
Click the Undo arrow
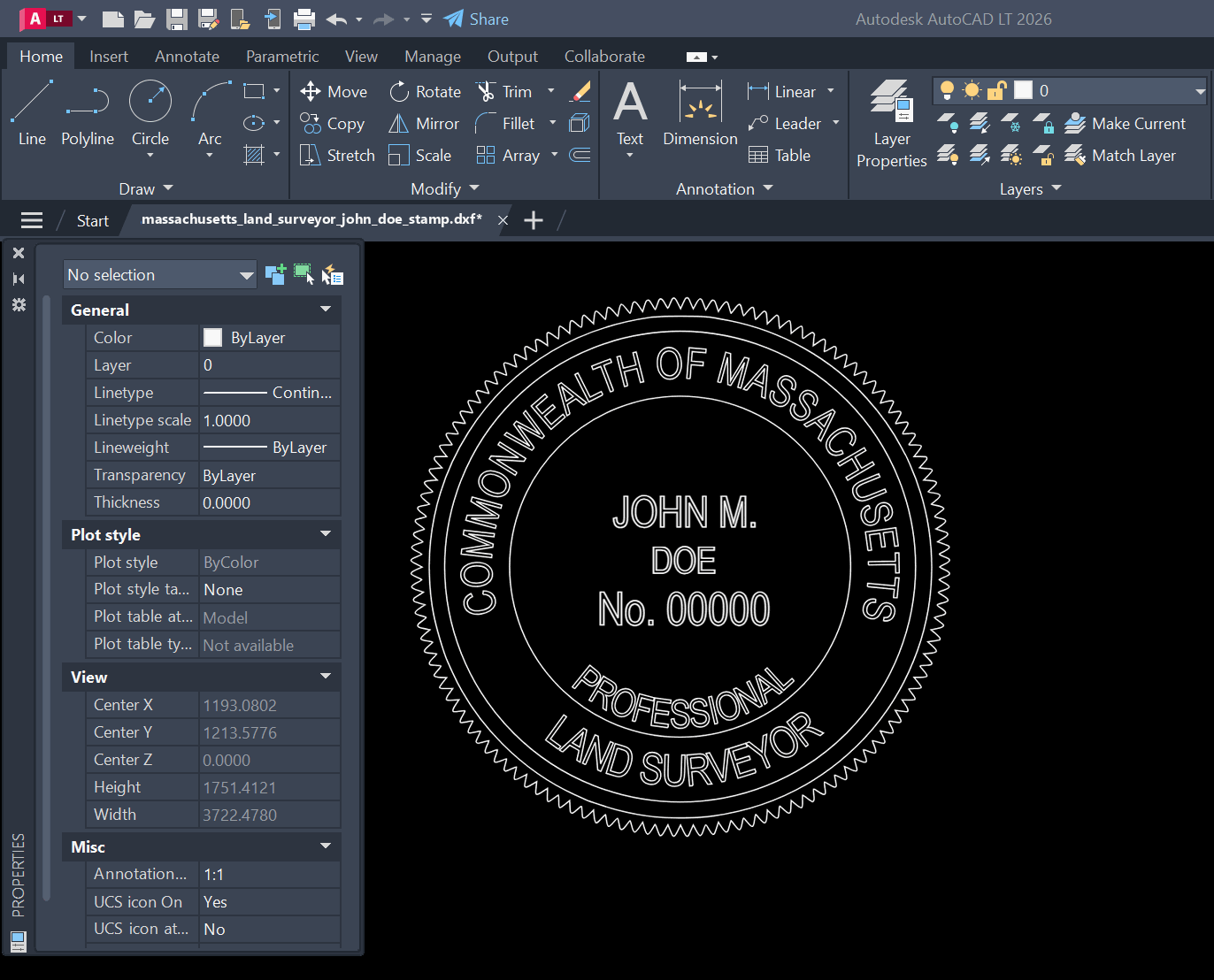coord(336,19)
